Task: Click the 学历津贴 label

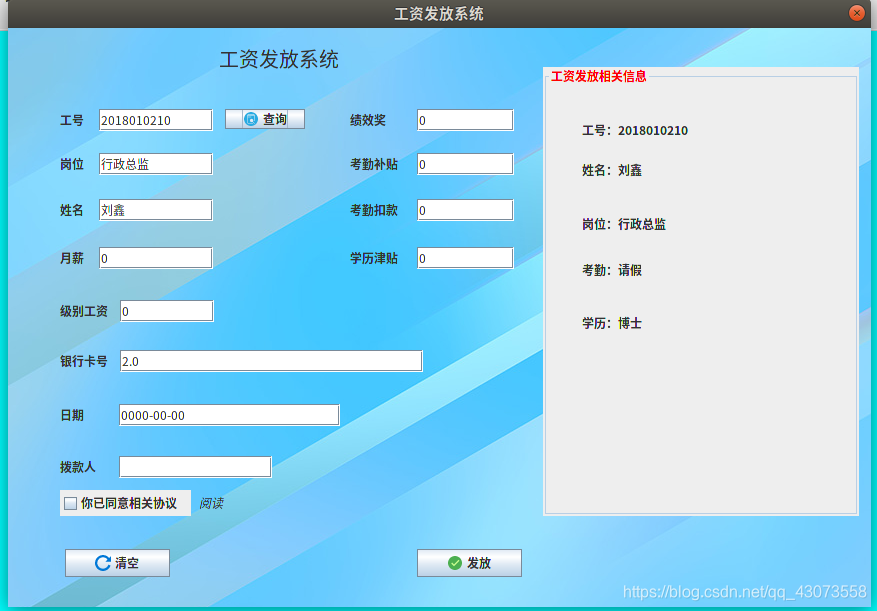Action: coord(374,258)
